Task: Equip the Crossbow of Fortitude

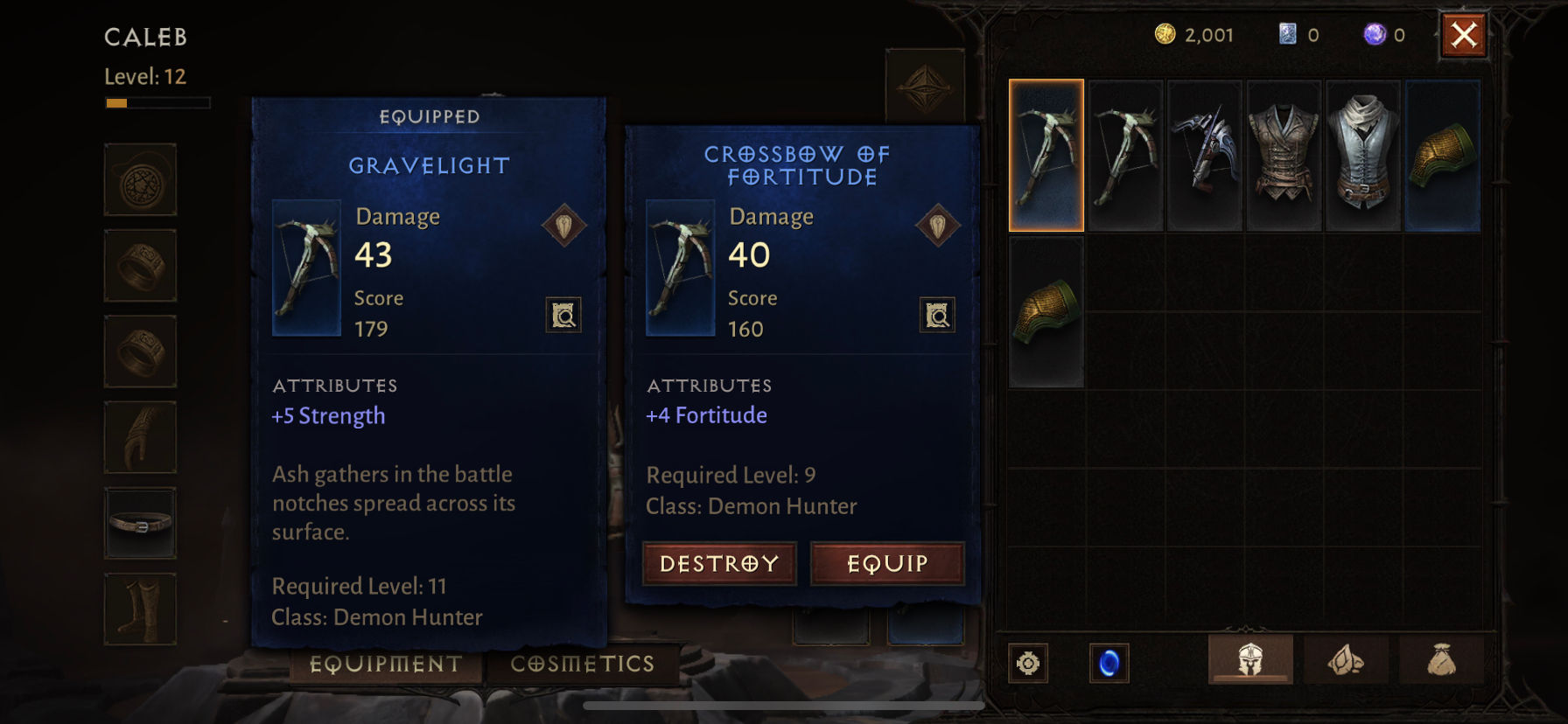Action: tap(887, 564)
